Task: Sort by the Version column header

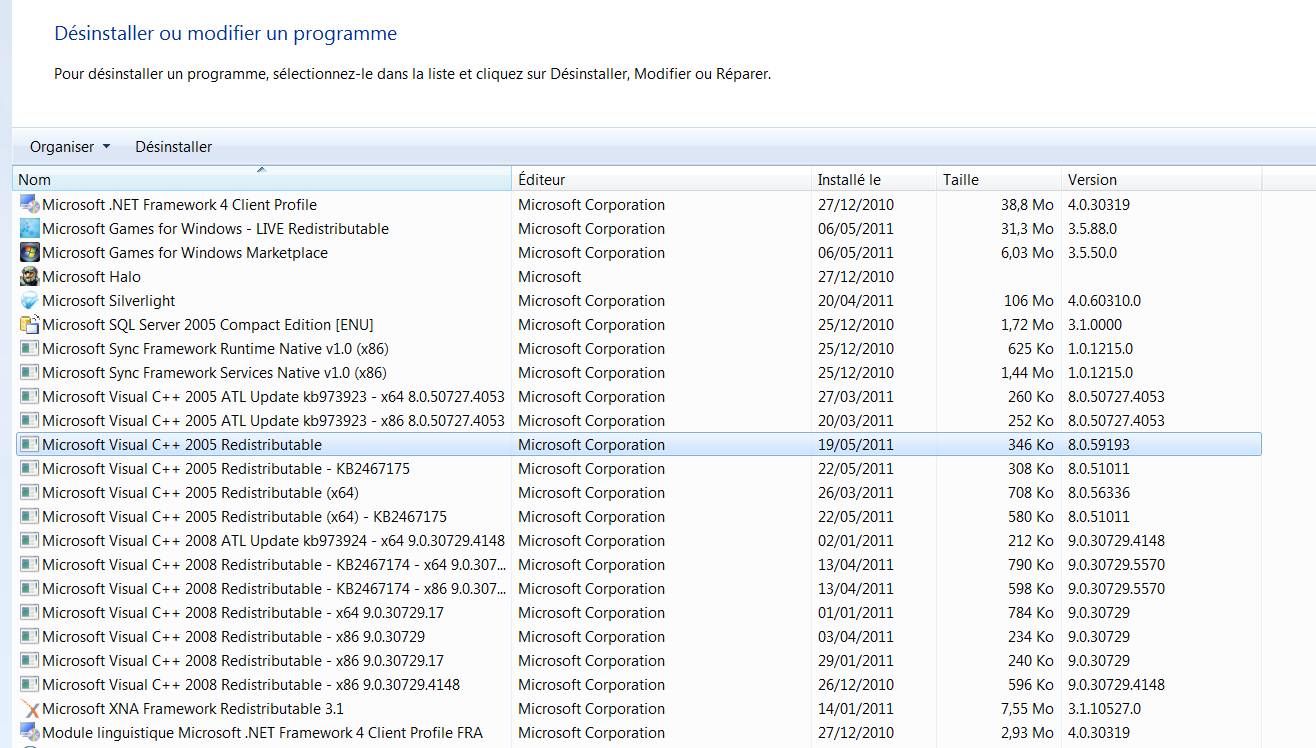Action: click(x=1162, y=180)
